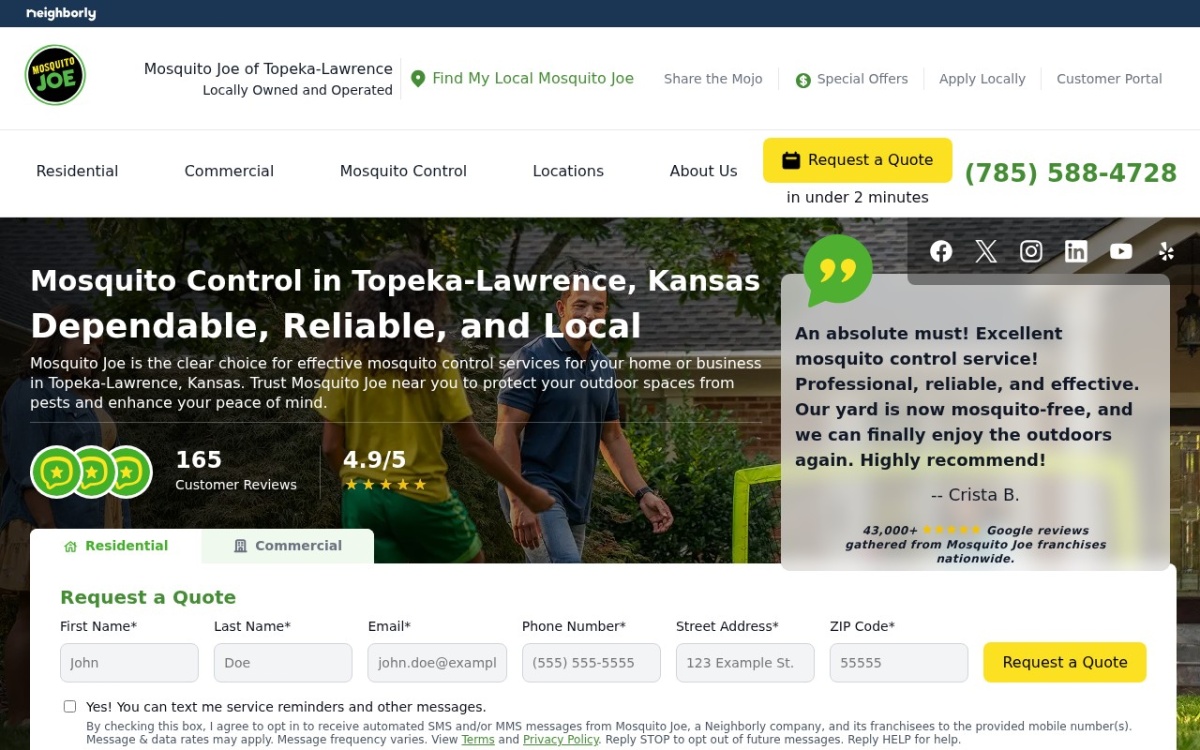Open the About Us menu
This screenshot has height=750, width=1200.
click(x=703, y=171)
